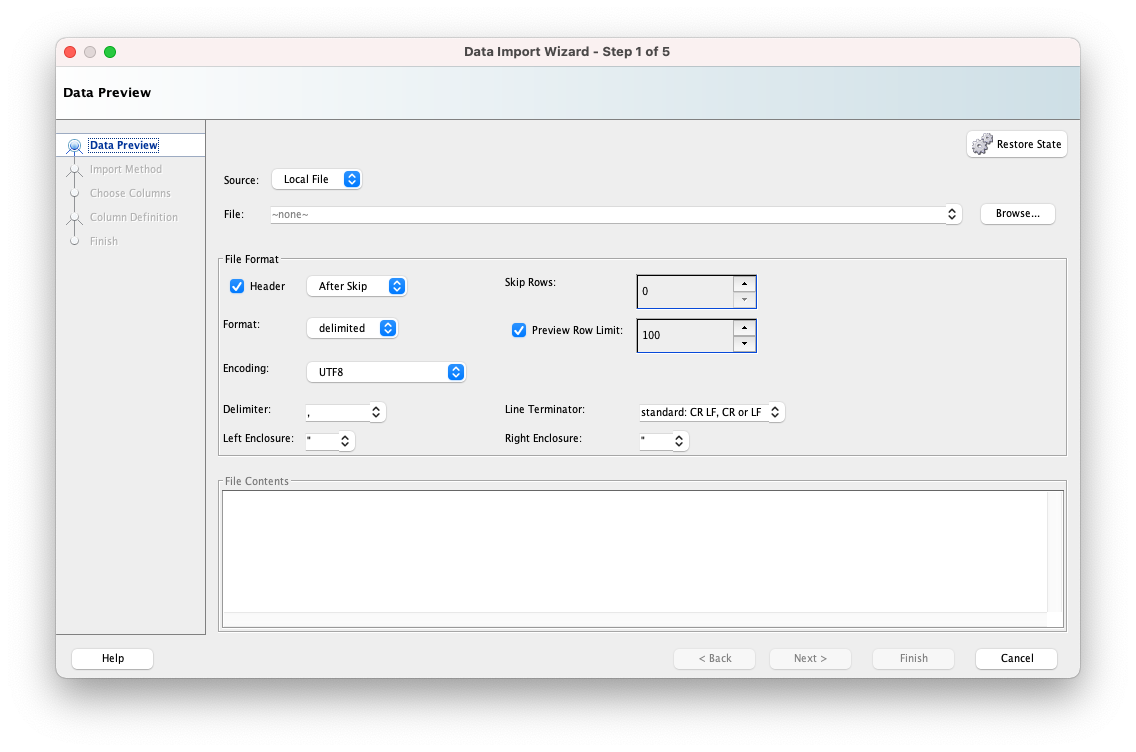The width and height of the screenshot is (1136, 752).
Task: Click the Restore State gear icon
Action: coord(982,144)
